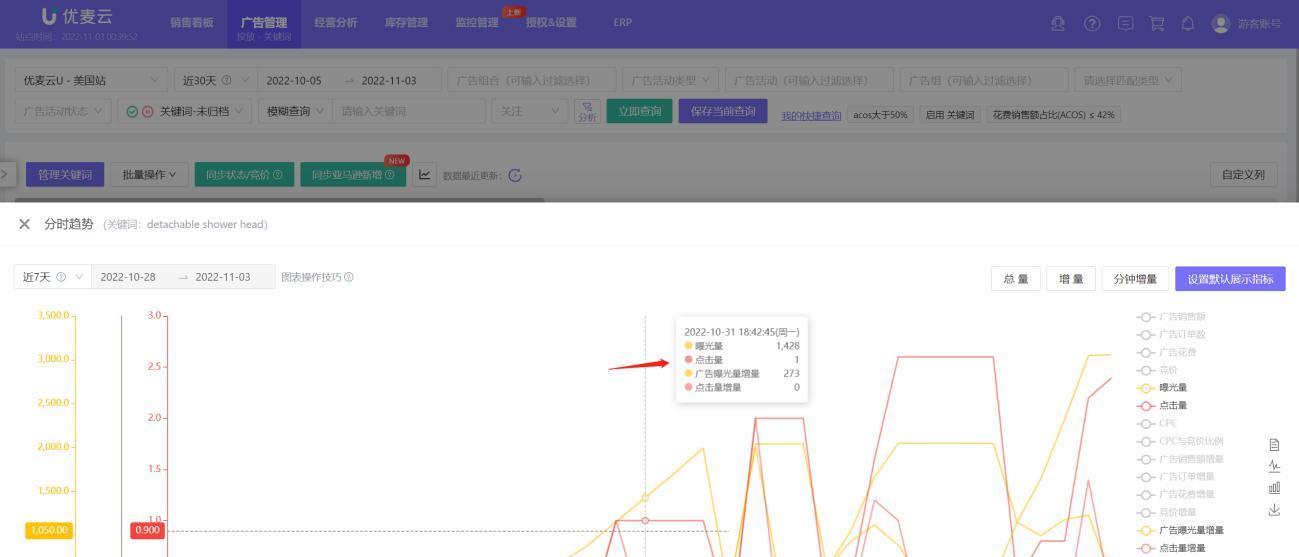Expand the collapsed left sidebar arrow
The width and height of the screenshot is (1299, 557).
pyautogui.click(x=4, y=174)
